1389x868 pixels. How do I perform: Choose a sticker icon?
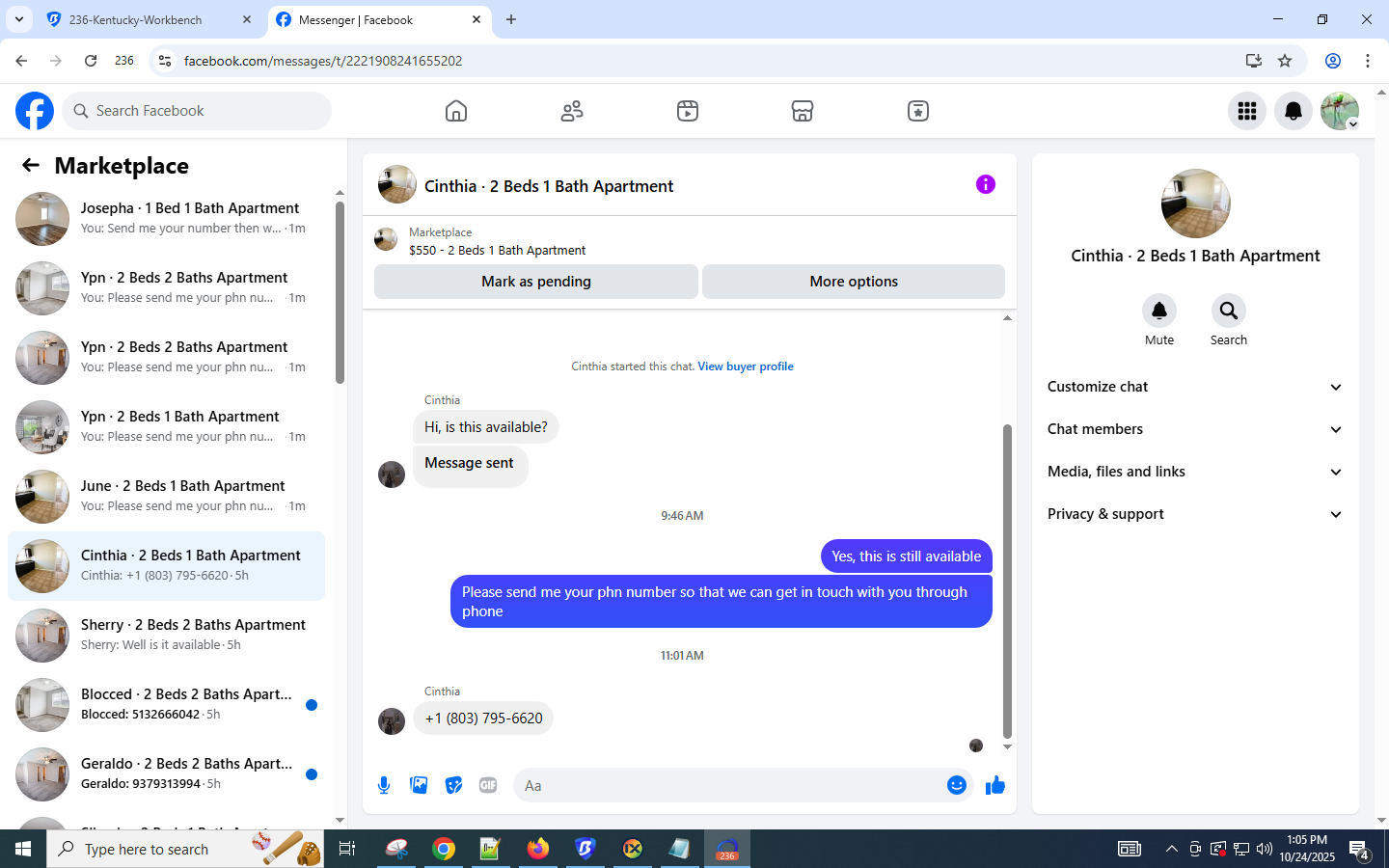[x=453, y=785]
